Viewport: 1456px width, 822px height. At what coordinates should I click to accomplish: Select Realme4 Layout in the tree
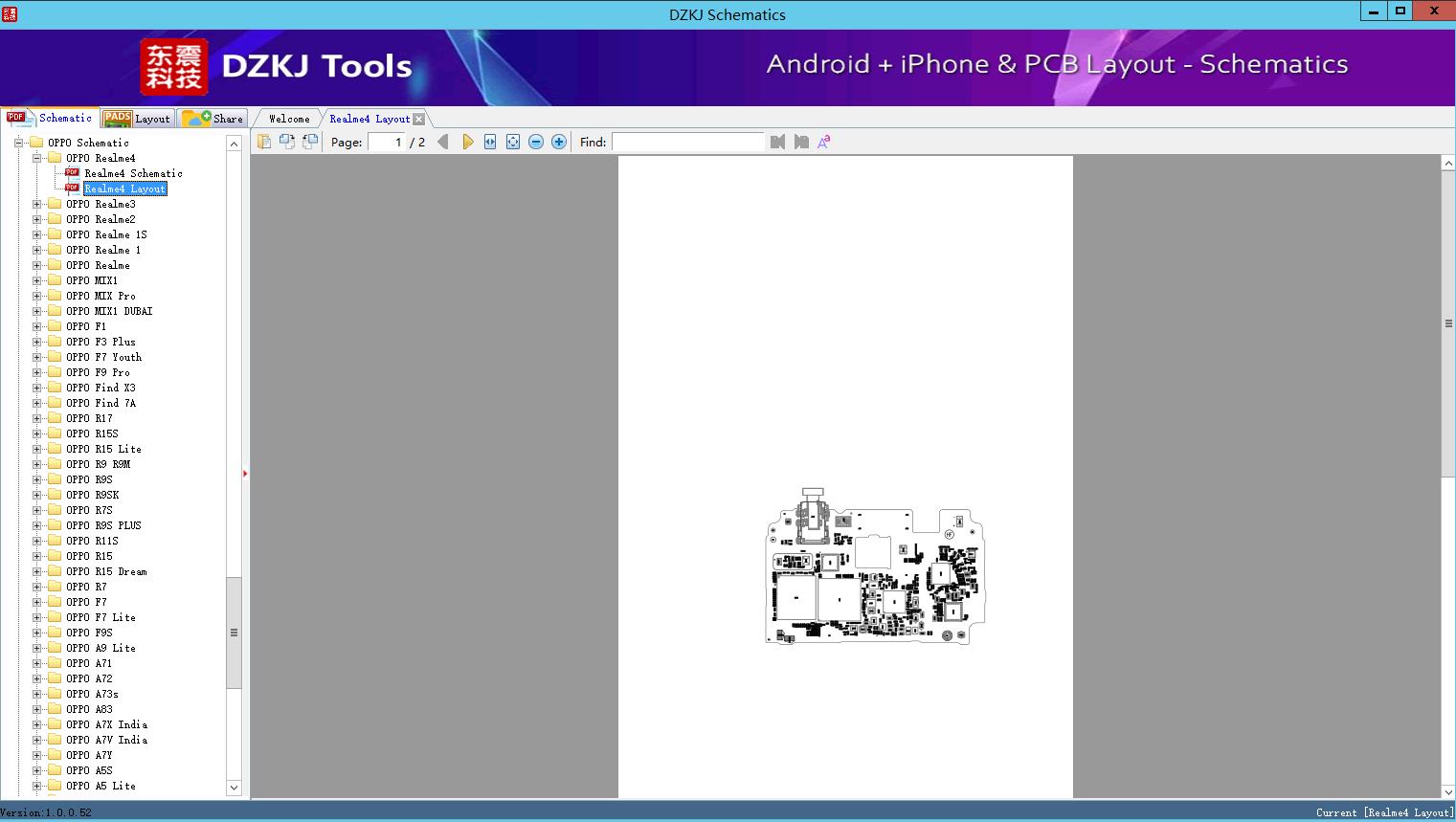pyautogui.click(x=125, y=189)
